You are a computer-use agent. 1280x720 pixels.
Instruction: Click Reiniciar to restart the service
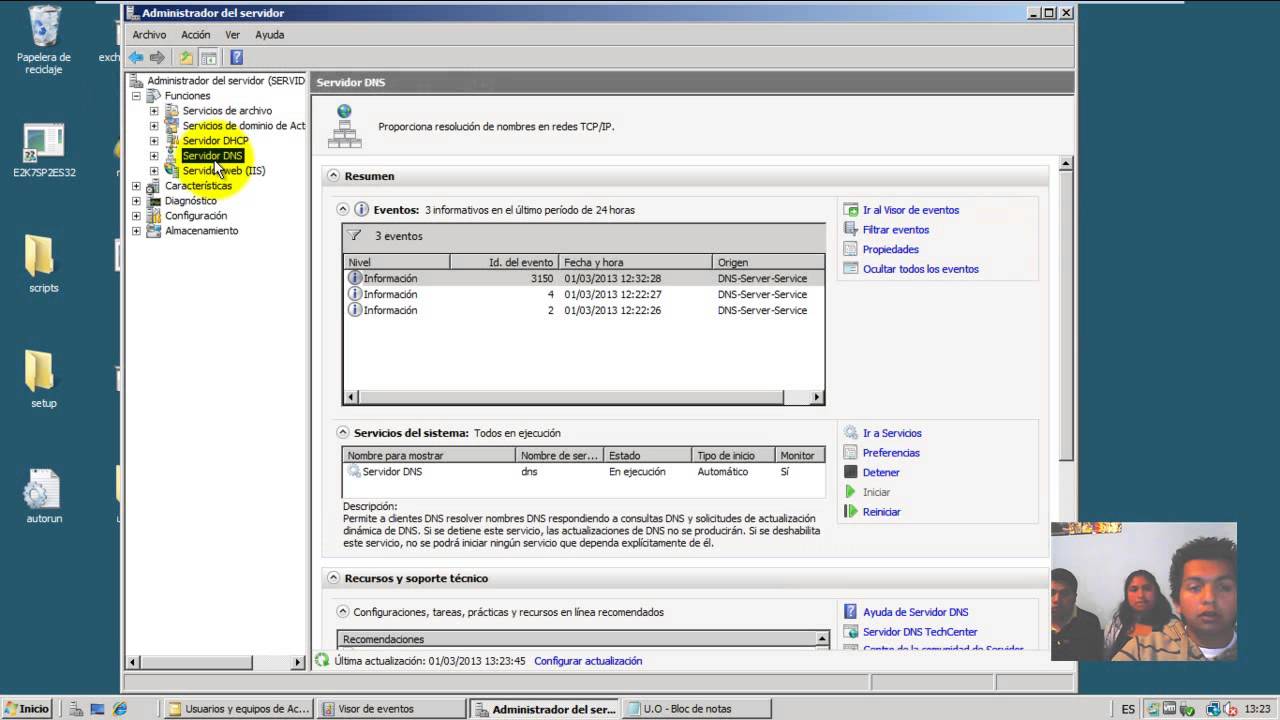(882, 512)
